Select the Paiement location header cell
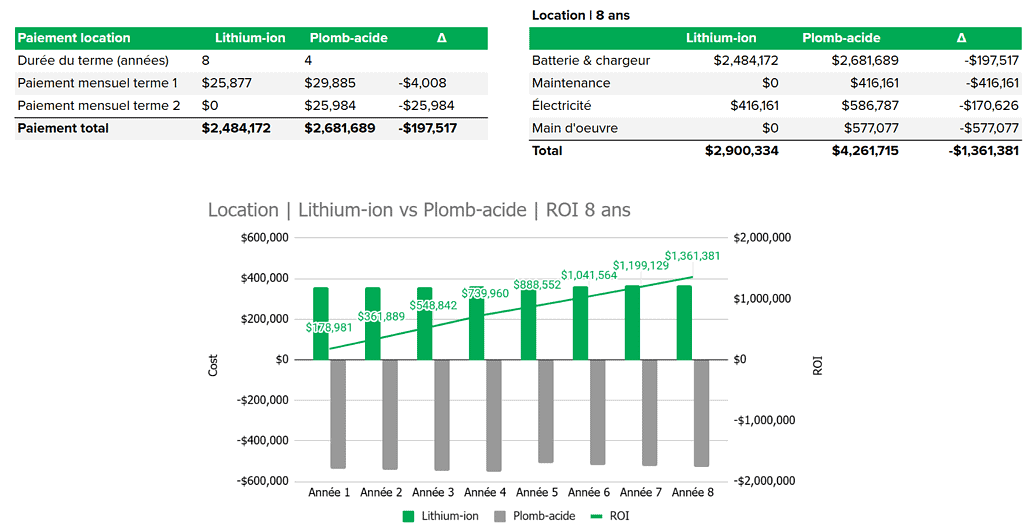The width and height of the screenshot is (1024, 526). [x=75, y=38]
